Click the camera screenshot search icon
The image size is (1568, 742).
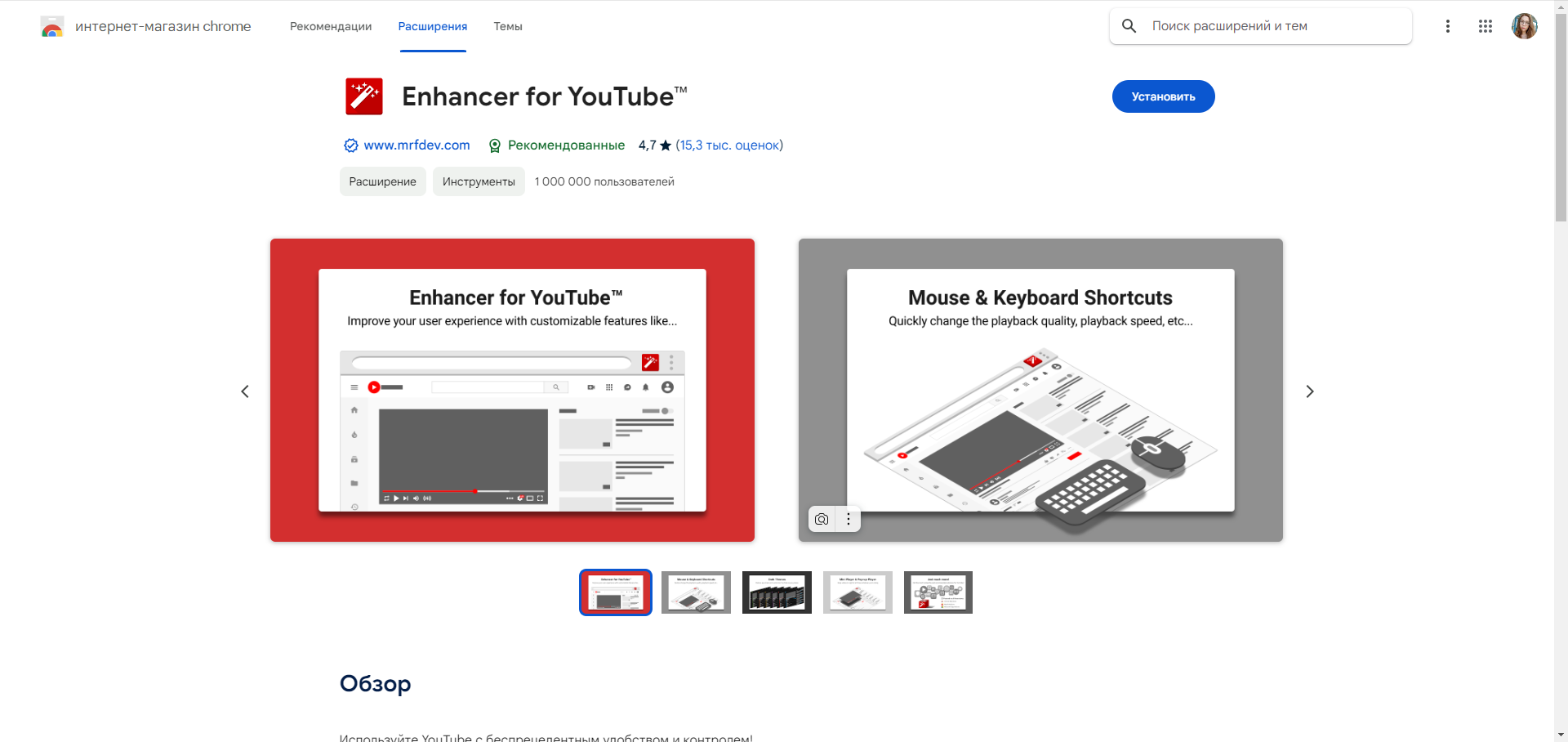pyautogui.click(x=822, y=519)
